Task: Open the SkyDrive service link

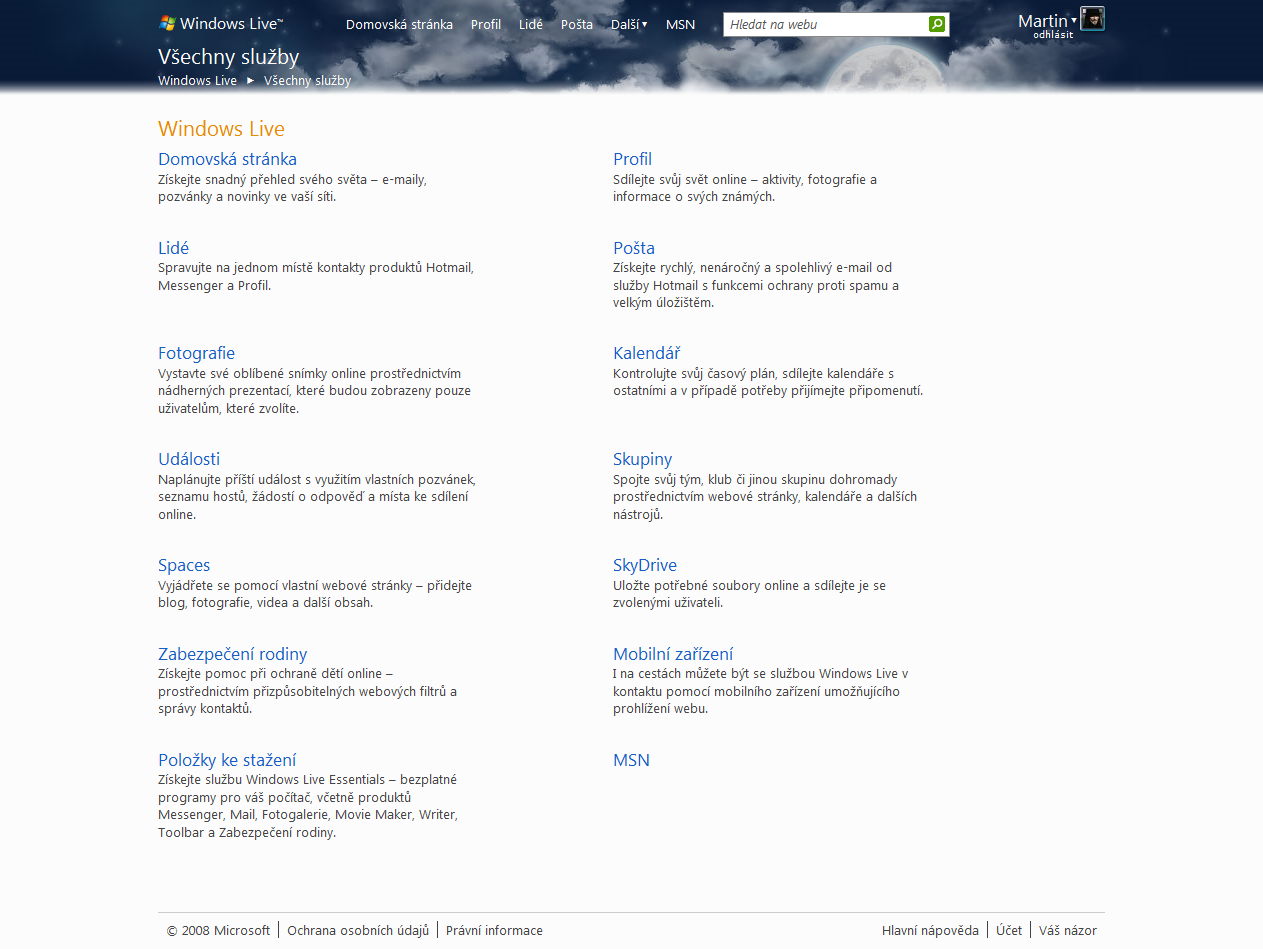Action: [645, 565]
